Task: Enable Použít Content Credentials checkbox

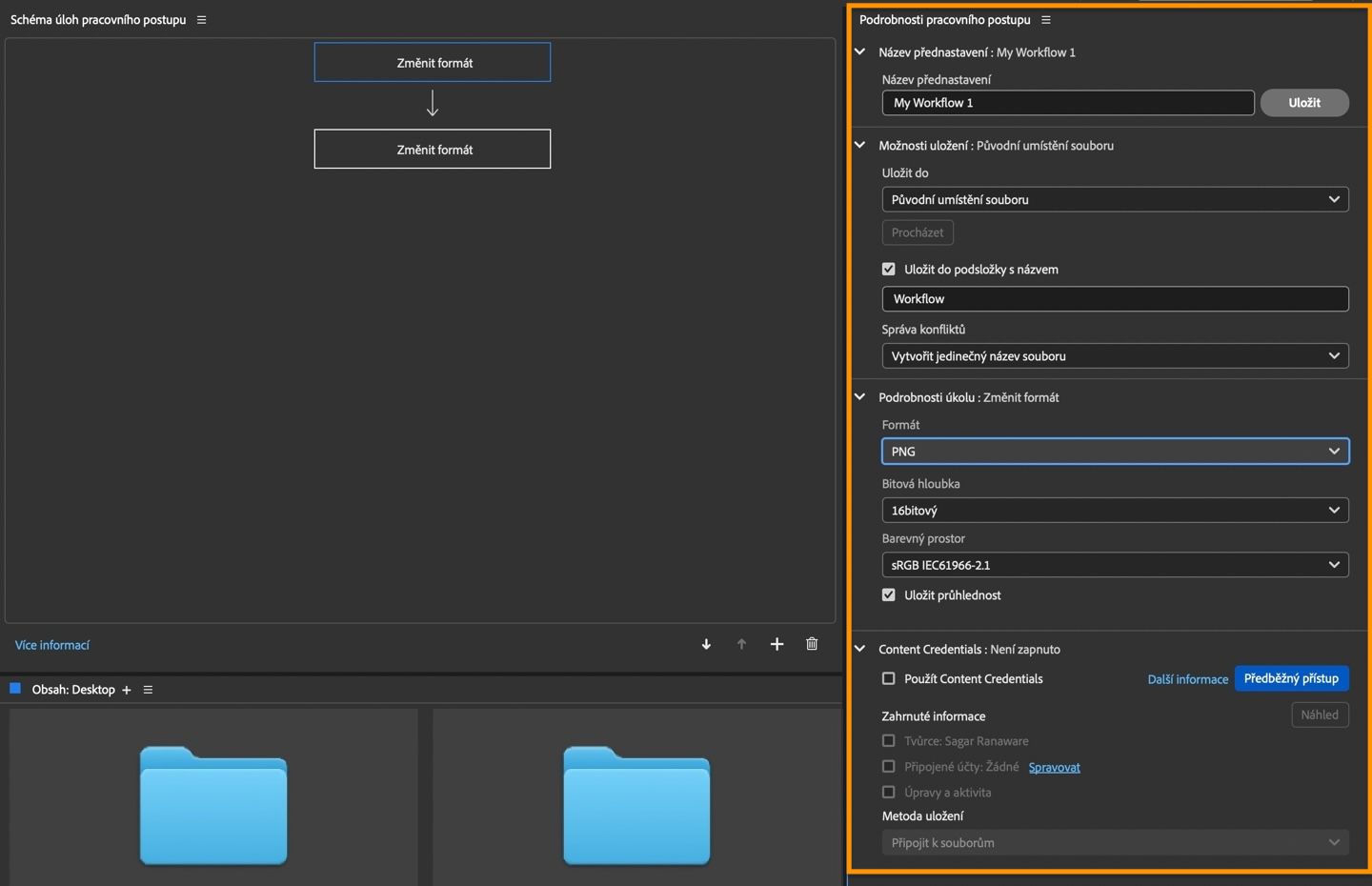Action: coord(888,678)
